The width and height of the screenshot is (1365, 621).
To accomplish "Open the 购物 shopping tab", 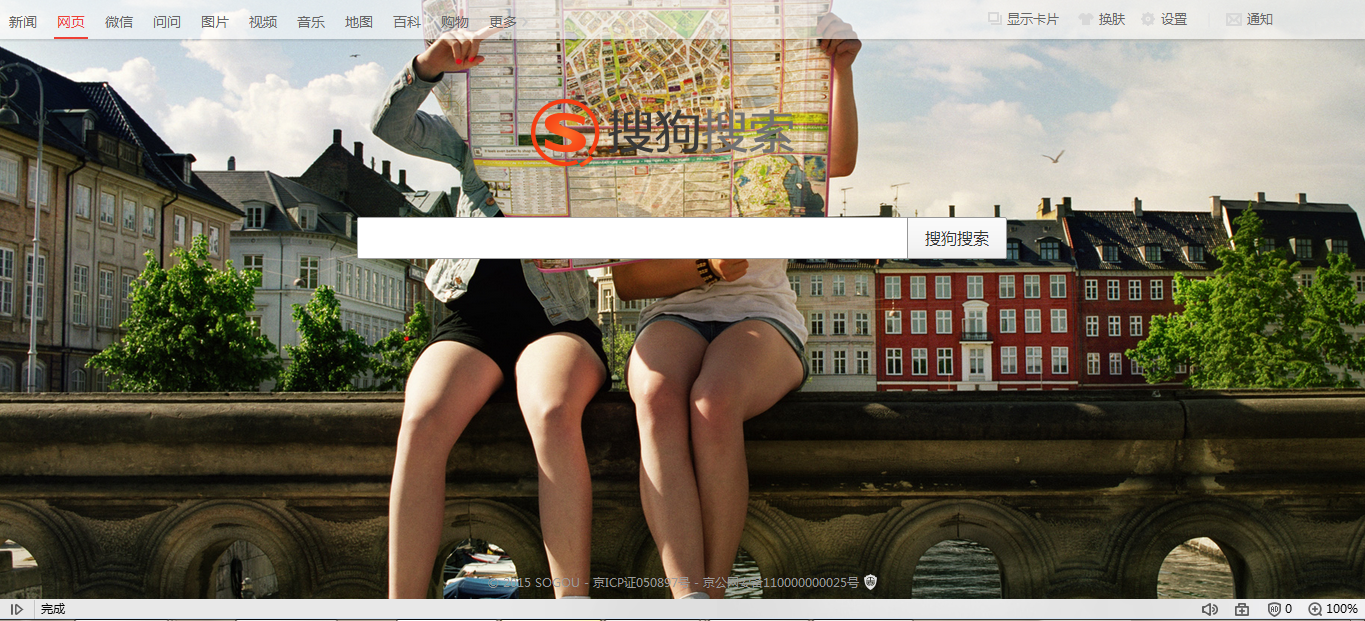I will 455,21.
